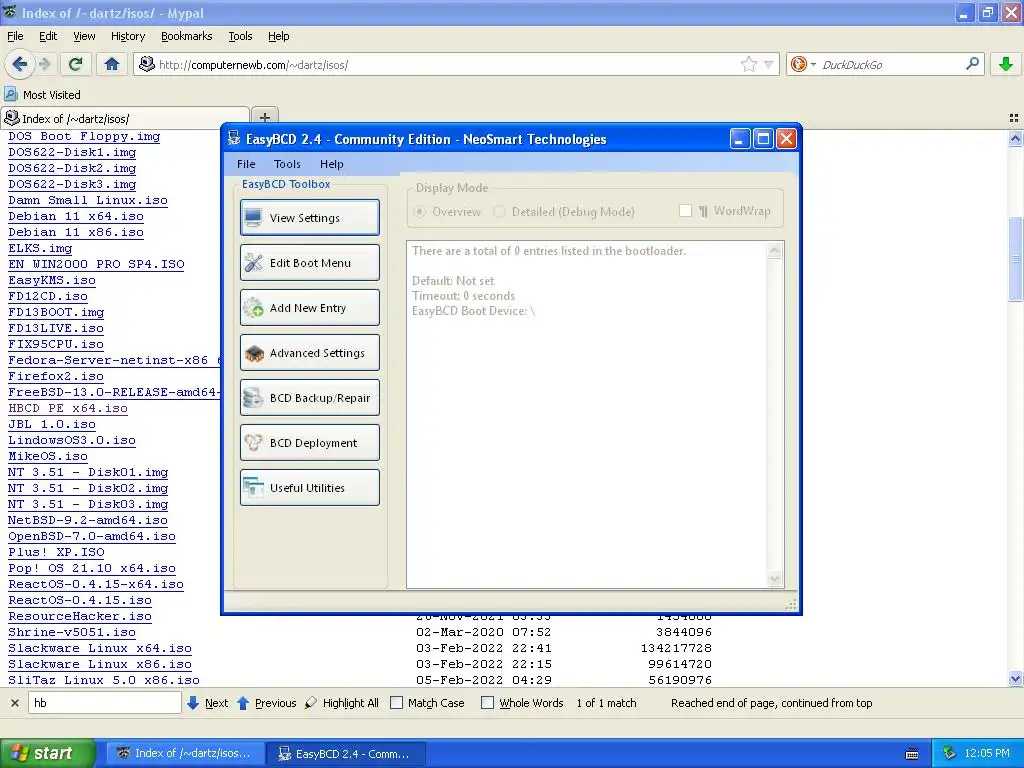Select Detailed (Debug Mode) radio button

[500, 212]
